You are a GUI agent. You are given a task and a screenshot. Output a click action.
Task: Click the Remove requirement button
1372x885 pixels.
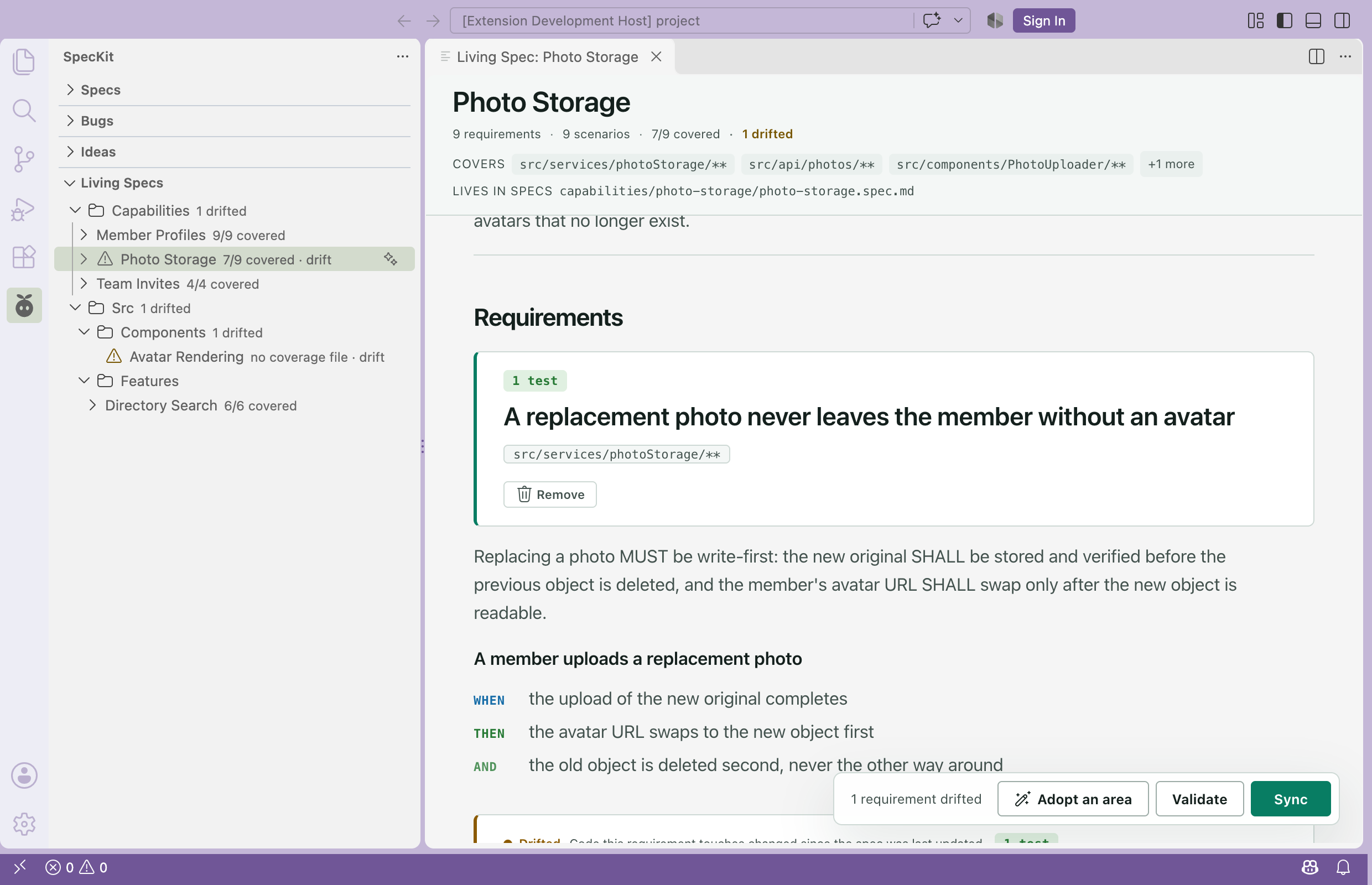550,494
